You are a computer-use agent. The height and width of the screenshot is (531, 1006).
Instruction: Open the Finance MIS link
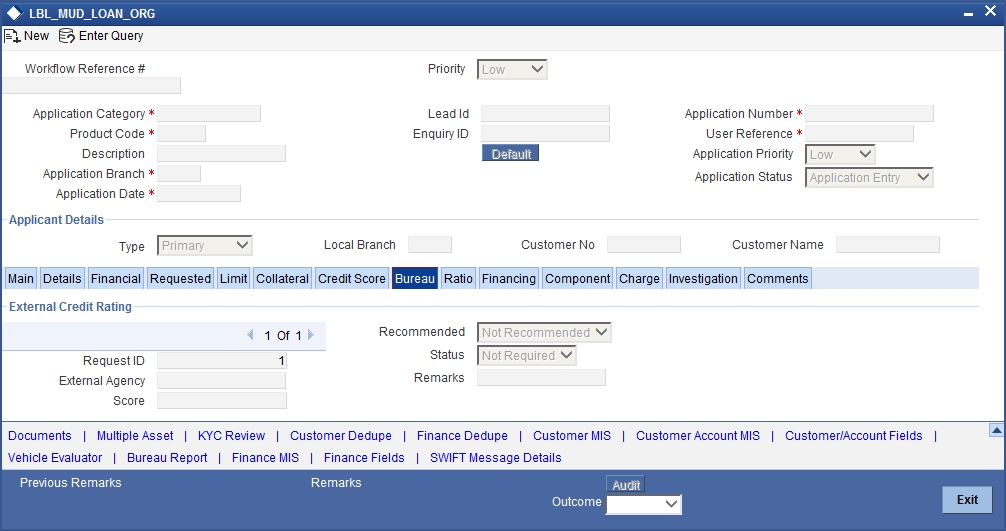[265, 457]
